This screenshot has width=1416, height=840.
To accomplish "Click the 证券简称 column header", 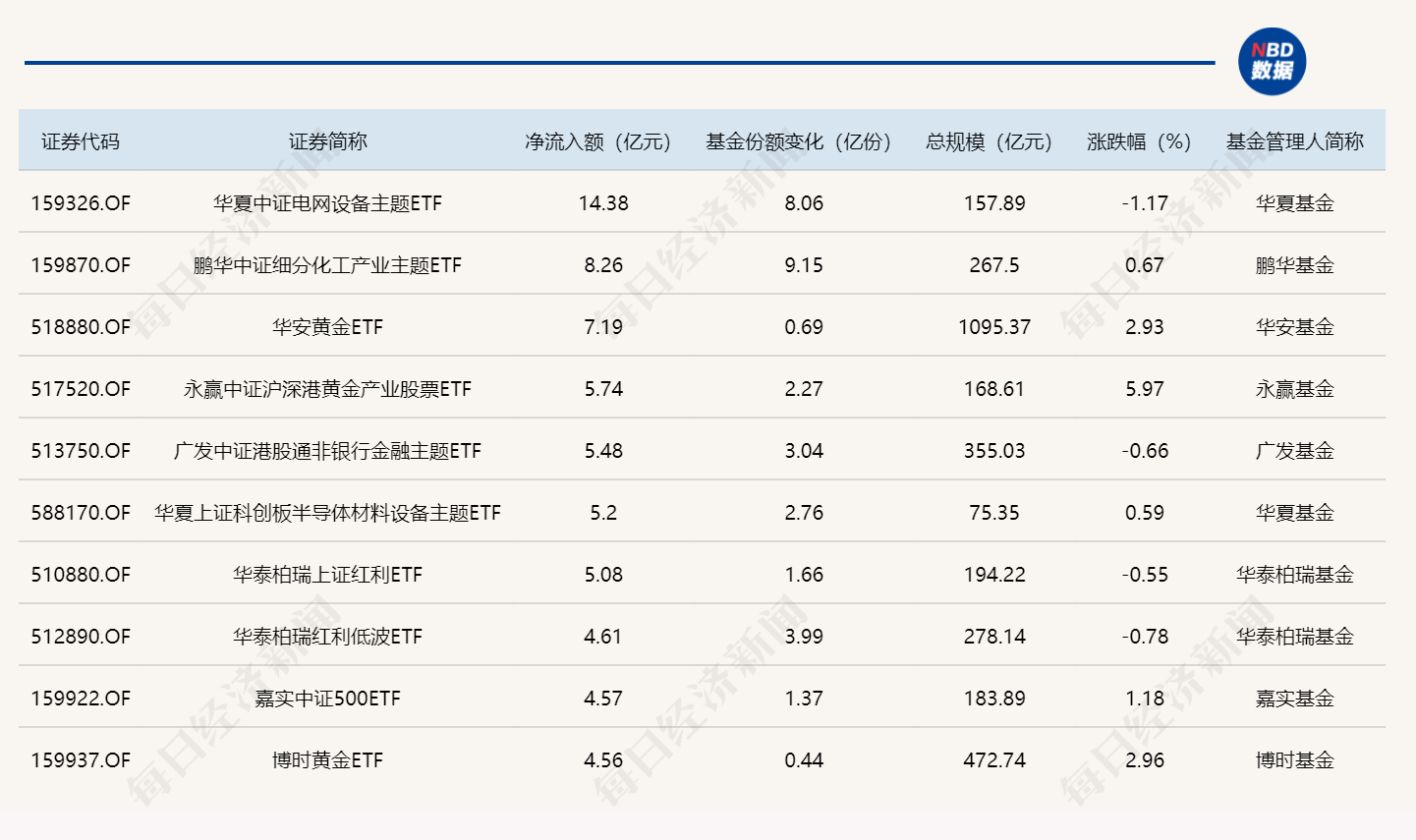I will click(327, 141).
